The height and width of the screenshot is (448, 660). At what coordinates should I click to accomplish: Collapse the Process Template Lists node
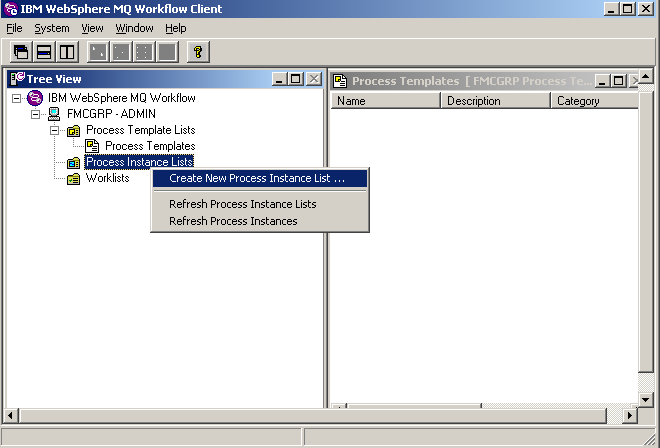(54, 131)
